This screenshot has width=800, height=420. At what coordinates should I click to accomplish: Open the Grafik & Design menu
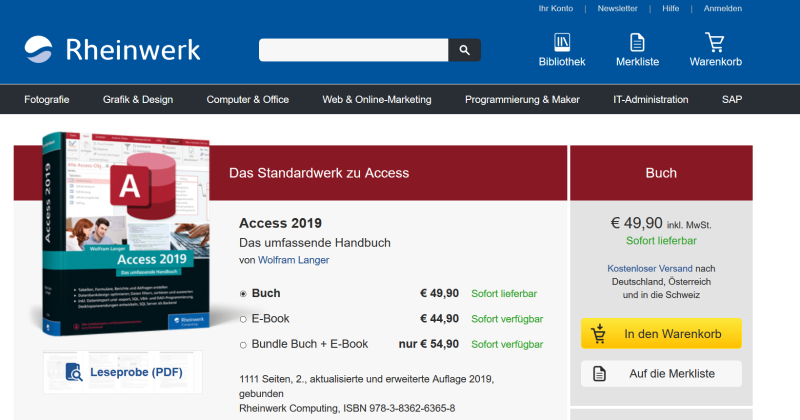138,100
